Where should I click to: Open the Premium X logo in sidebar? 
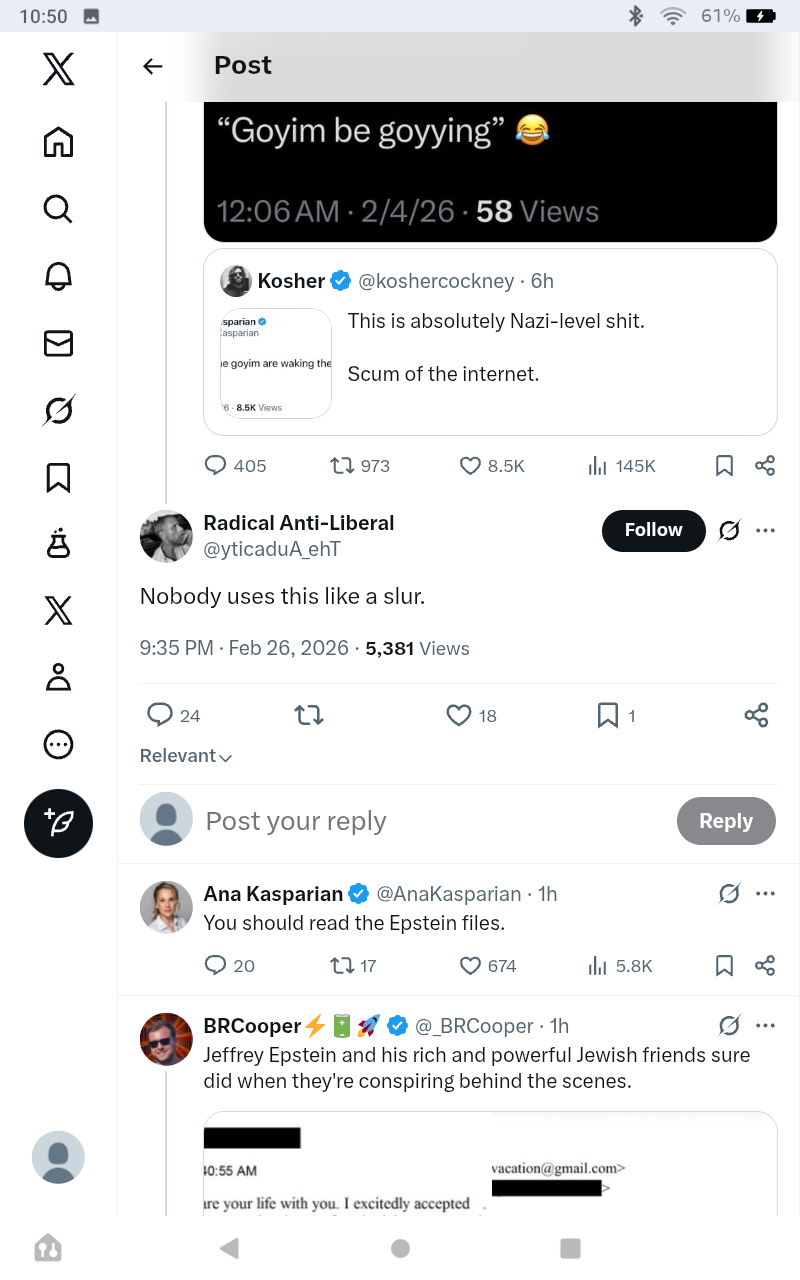point(58,610)
